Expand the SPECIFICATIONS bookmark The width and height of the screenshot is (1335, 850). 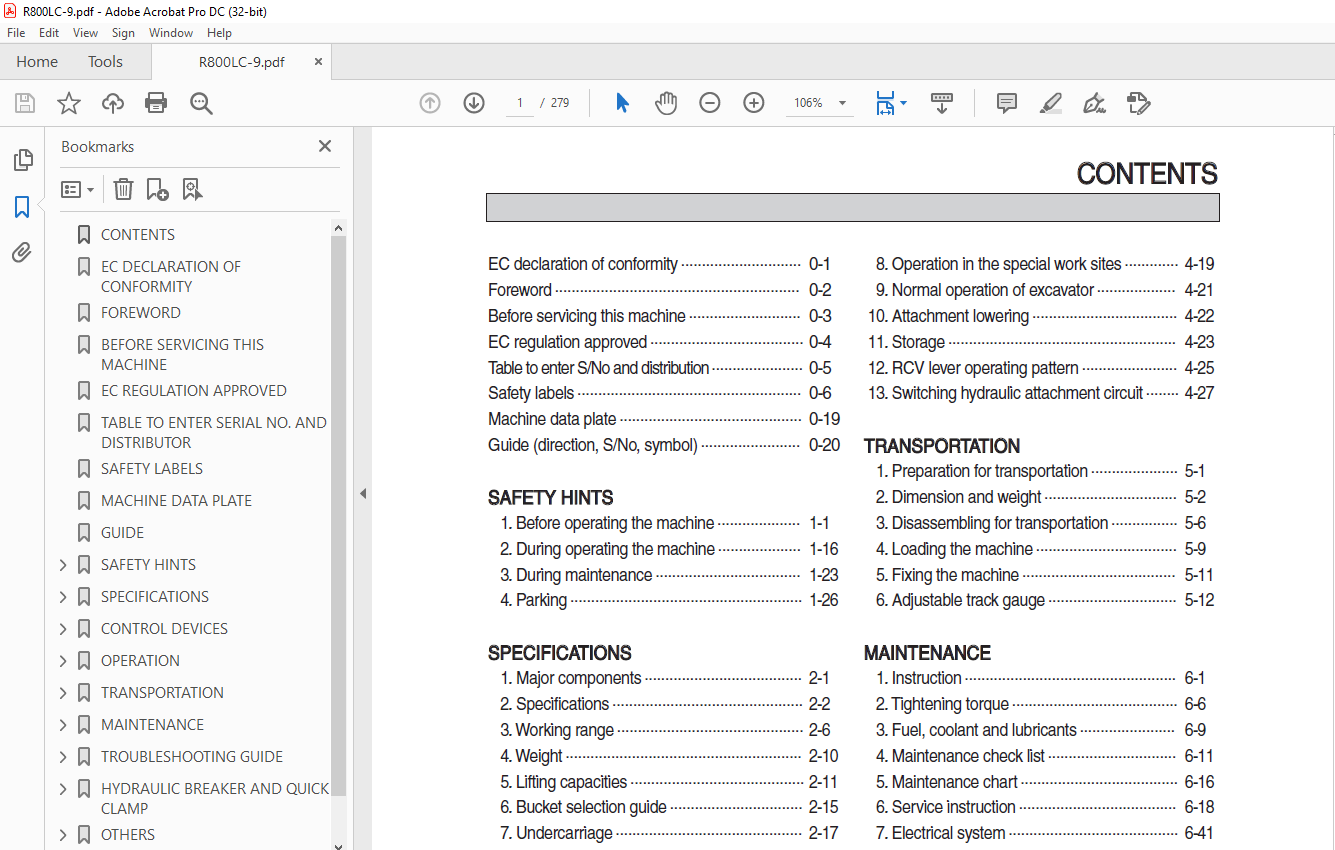tap(63, 597)
